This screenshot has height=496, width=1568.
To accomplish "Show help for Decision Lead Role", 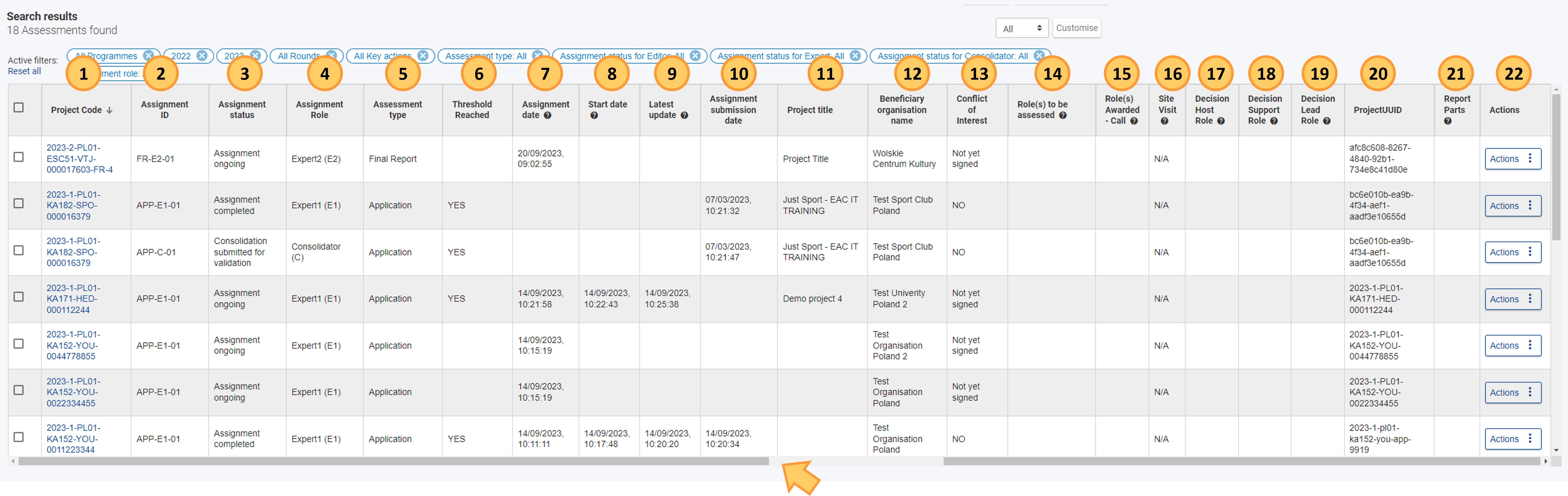I will pyautogui.click(x=1327, y=121).
